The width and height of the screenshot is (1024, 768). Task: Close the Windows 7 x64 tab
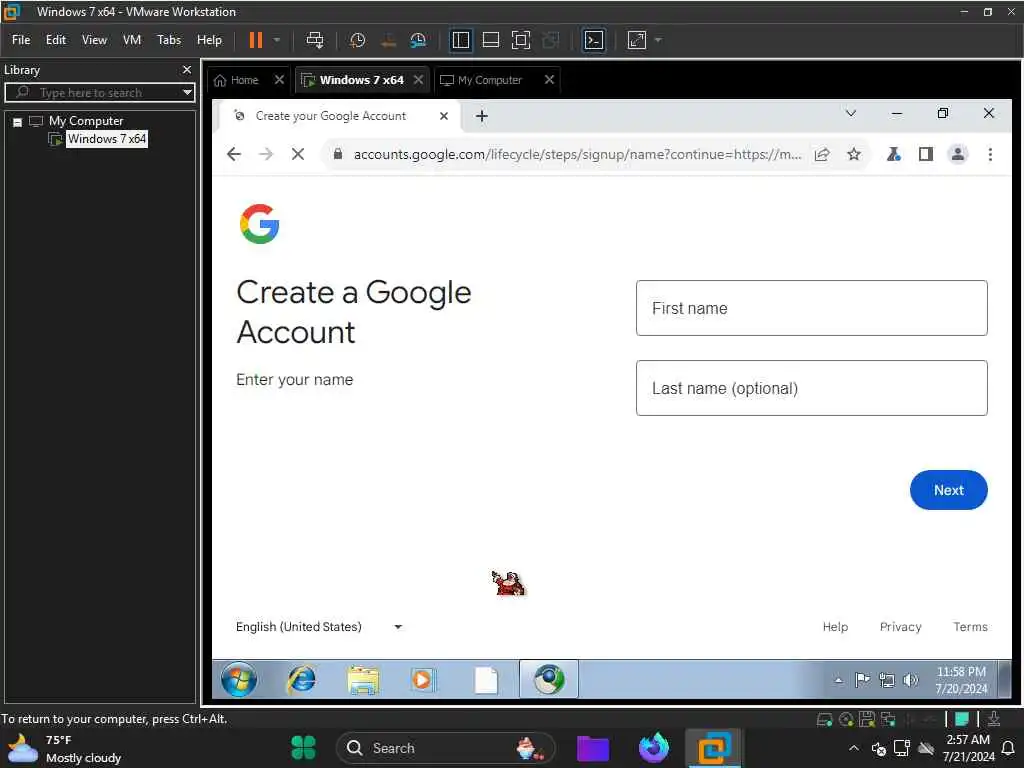(x=419, y=79)
